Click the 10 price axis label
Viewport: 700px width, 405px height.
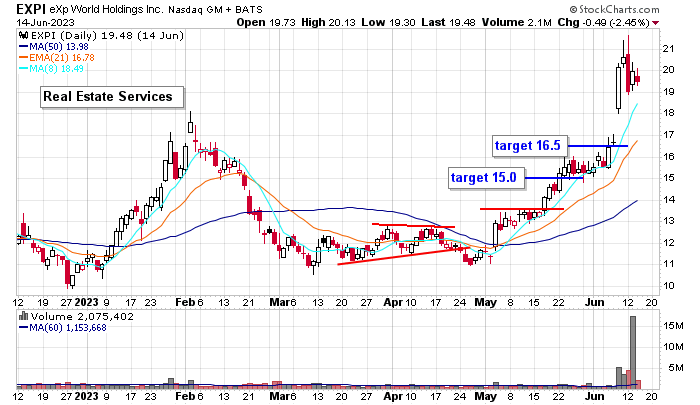pos(668,286)
